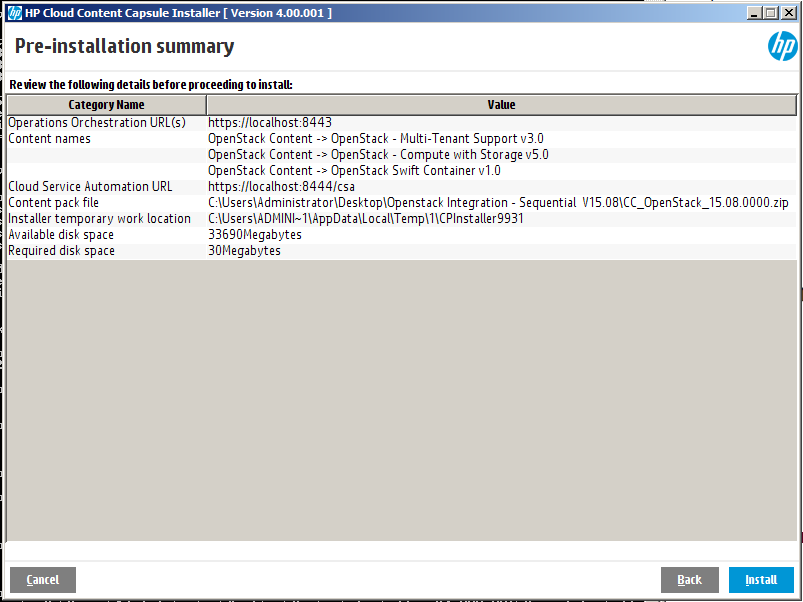Click the Content pack file zip path
This screenshot has height=602, width=803.
pos(497,203)
